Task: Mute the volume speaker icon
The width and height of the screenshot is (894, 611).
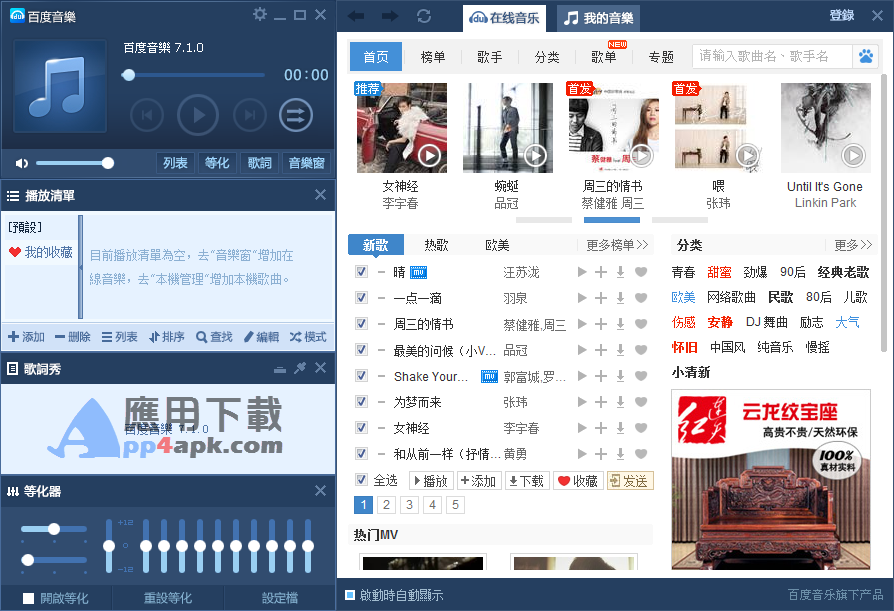Action: tap(22, 164)
